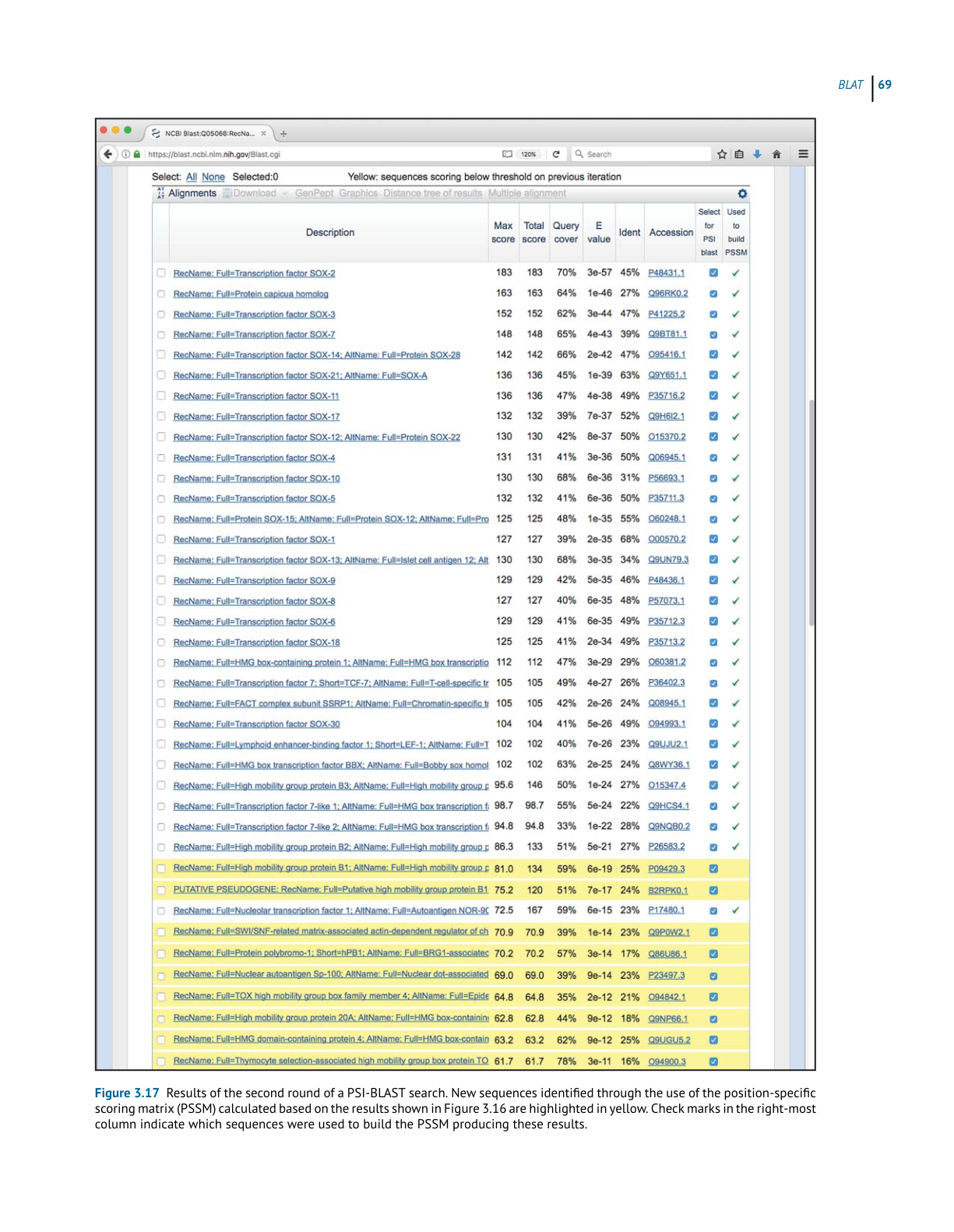
Task: Go back with the browser back arrow
Action: click(x=108, y=154)
